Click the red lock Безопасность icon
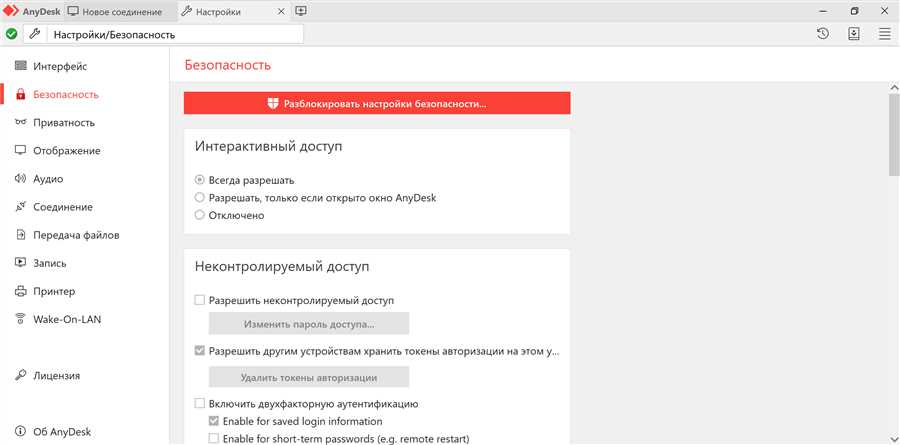 pyautogui.click(x=21, y=94)
